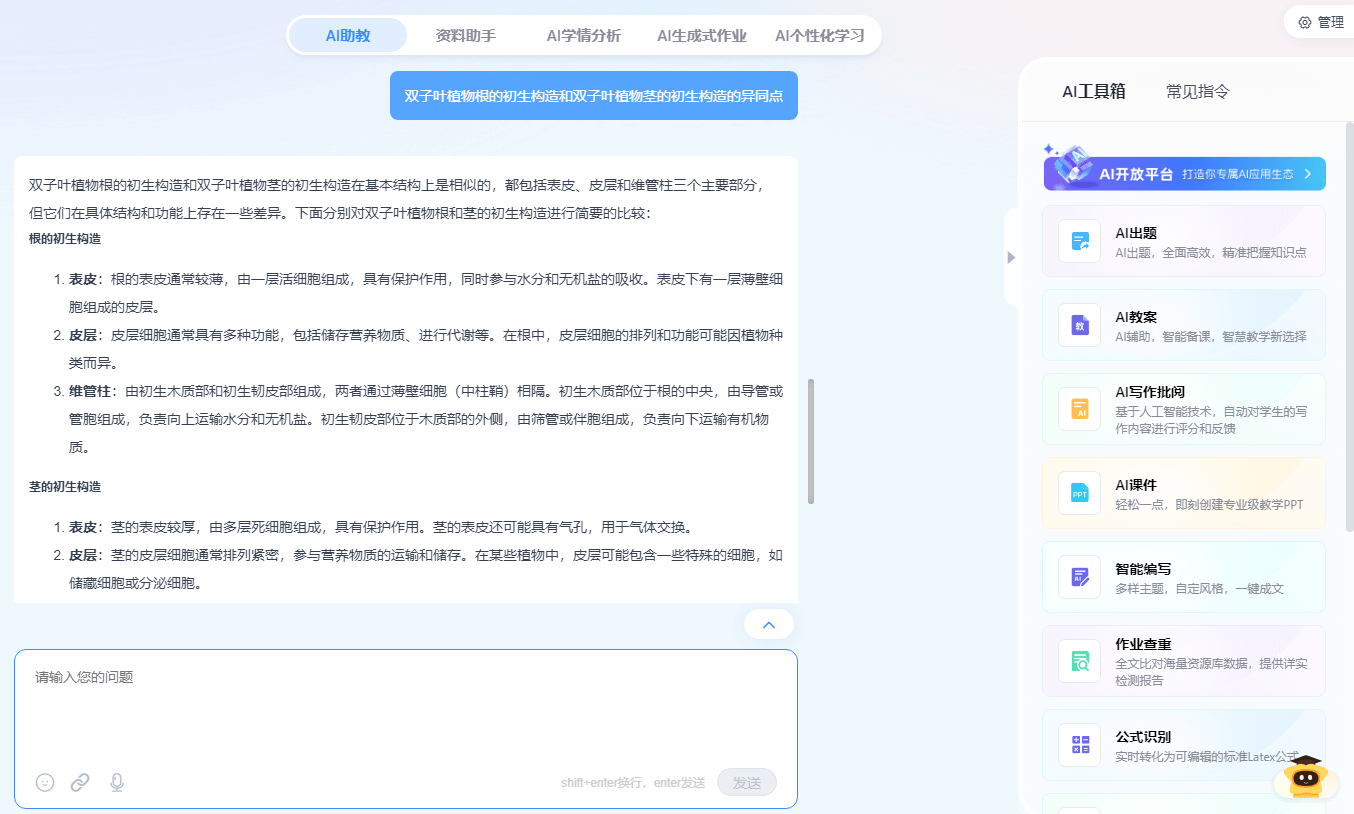Click the microphone voice input icon
This screenshot has height=814, width=1354.
click(x=117, y=782)
